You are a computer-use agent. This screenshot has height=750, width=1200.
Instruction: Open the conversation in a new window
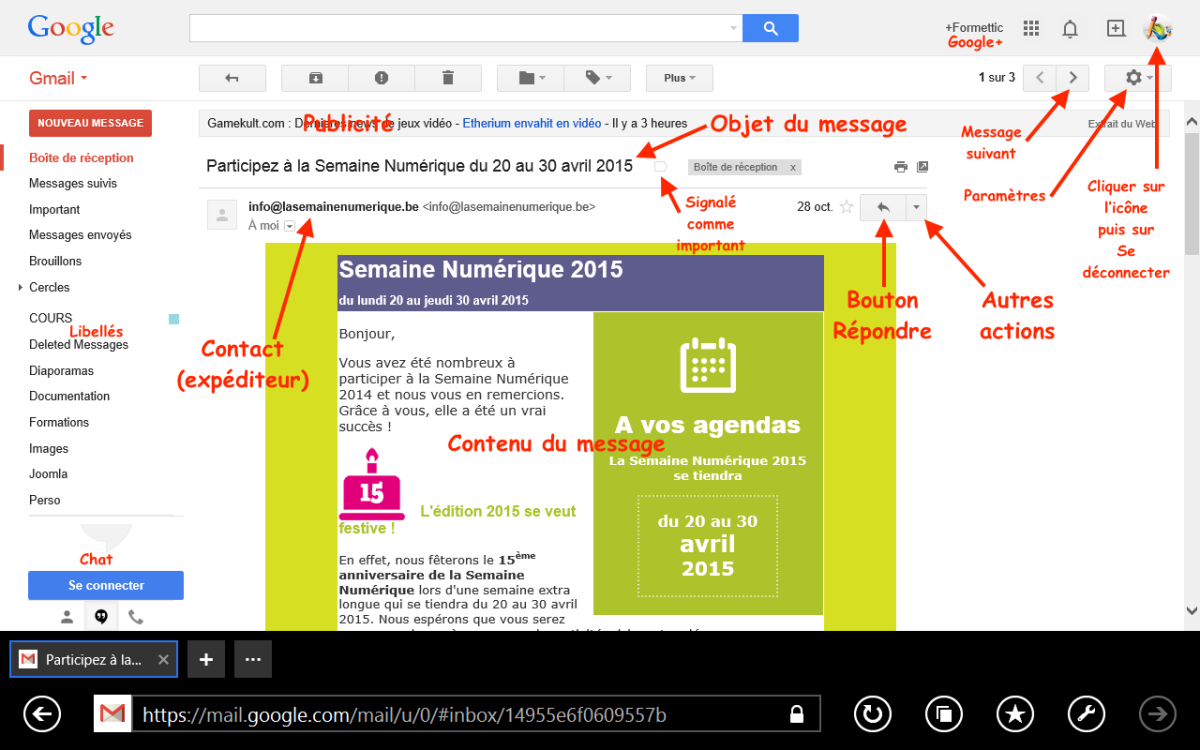point(923,167)
